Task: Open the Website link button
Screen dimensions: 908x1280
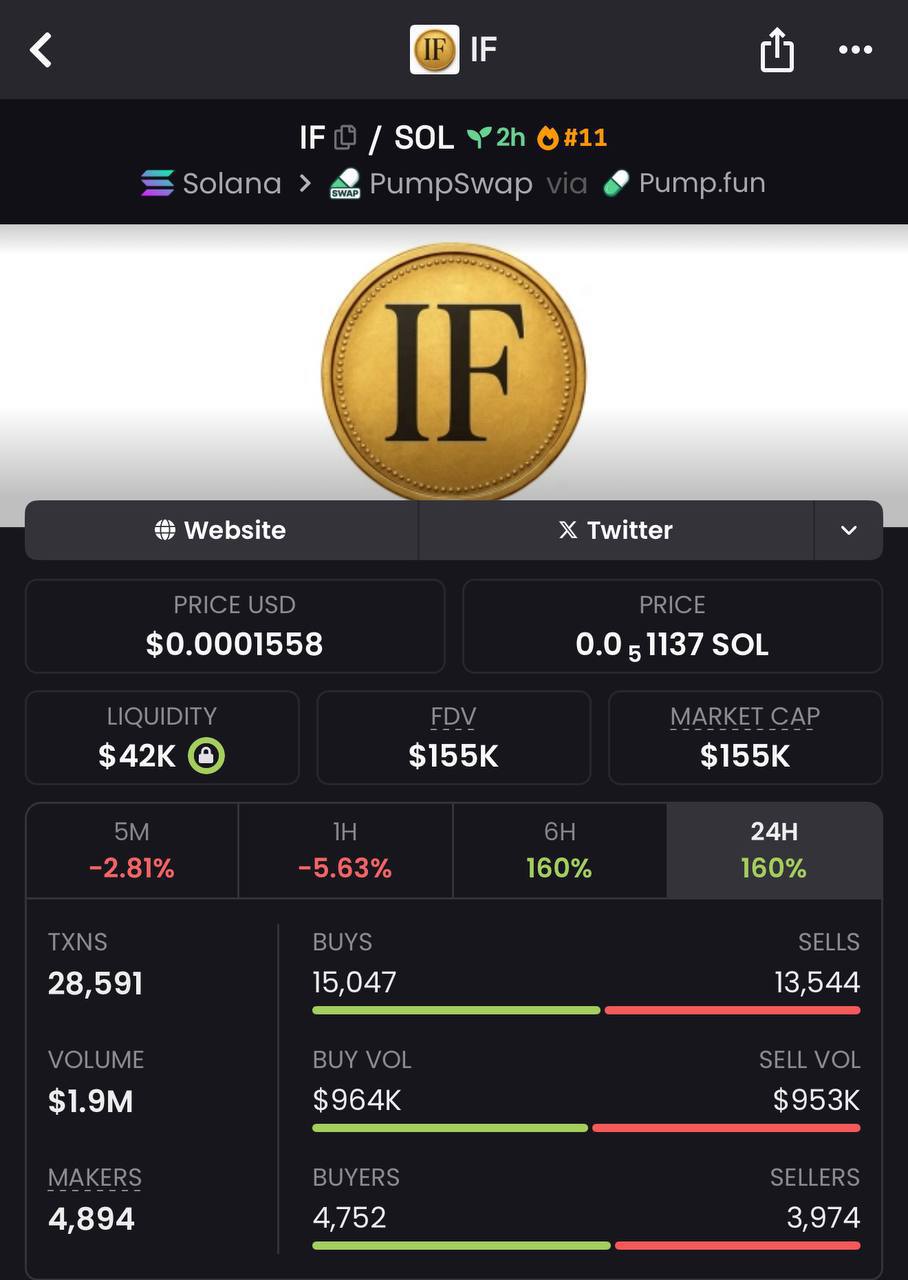Action: click(221, 530)
